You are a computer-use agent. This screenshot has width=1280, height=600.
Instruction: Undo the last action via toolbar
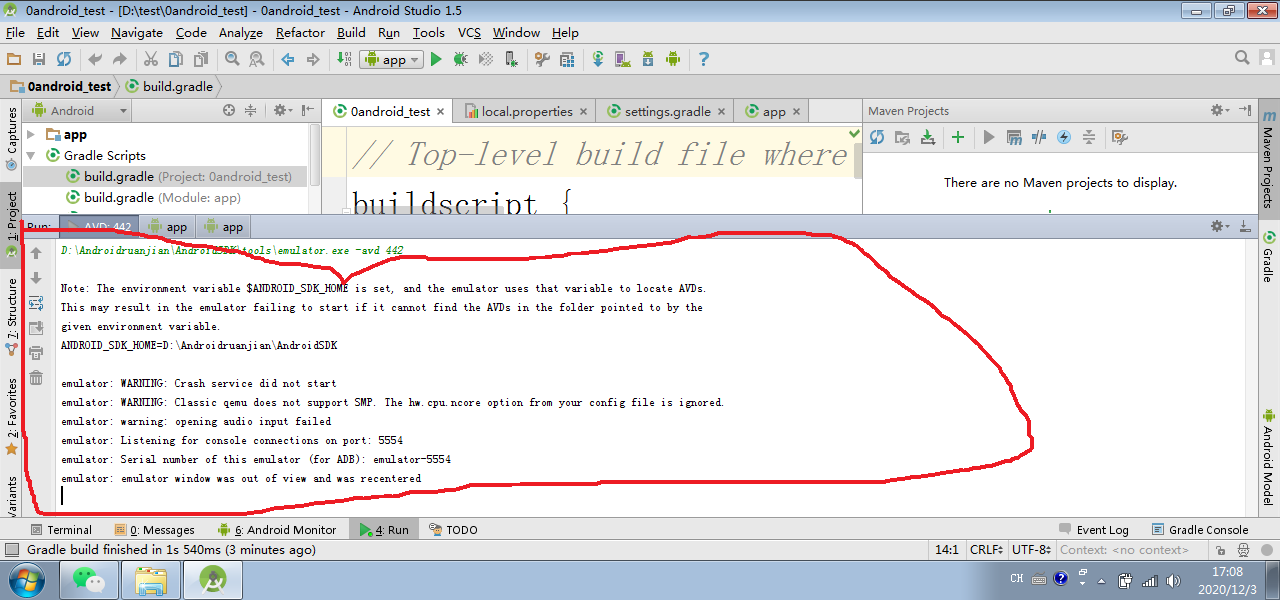coord(95,59)
